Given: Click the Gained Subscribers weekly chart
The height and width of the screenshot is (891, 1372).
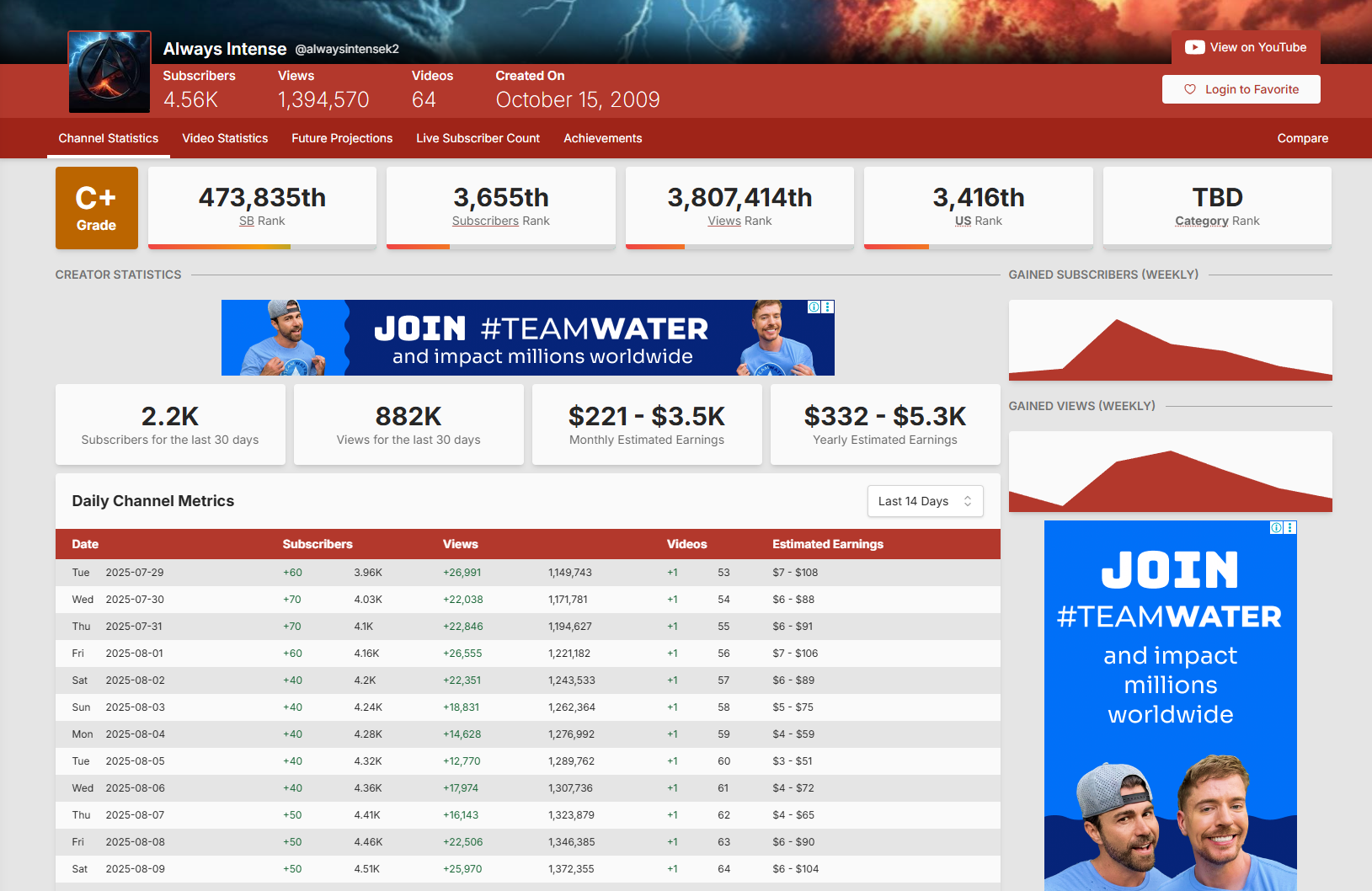Looking at the screenshot, I should tap(1170, 340).
